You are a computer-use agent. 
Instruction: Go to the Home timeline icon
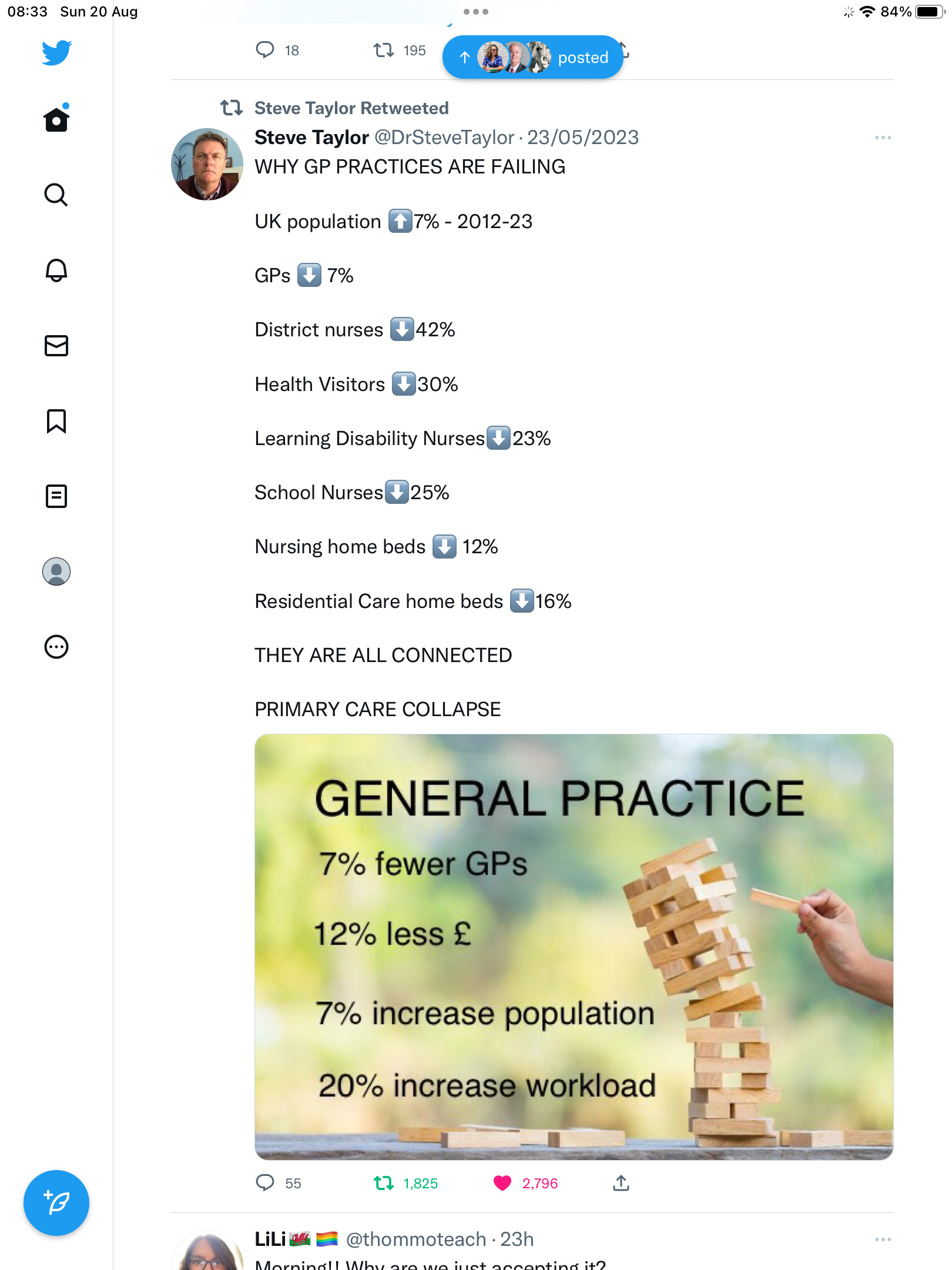(56, 118)
